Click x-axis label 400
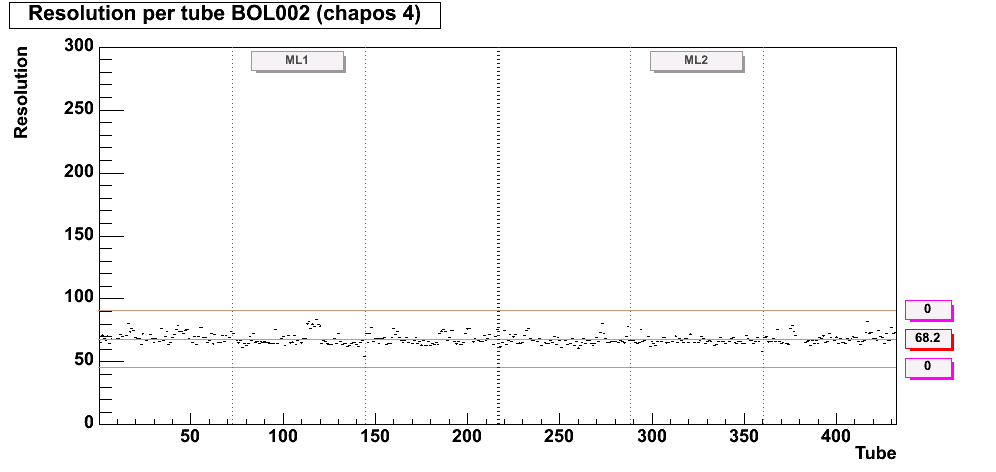 (x=836, y=436)
